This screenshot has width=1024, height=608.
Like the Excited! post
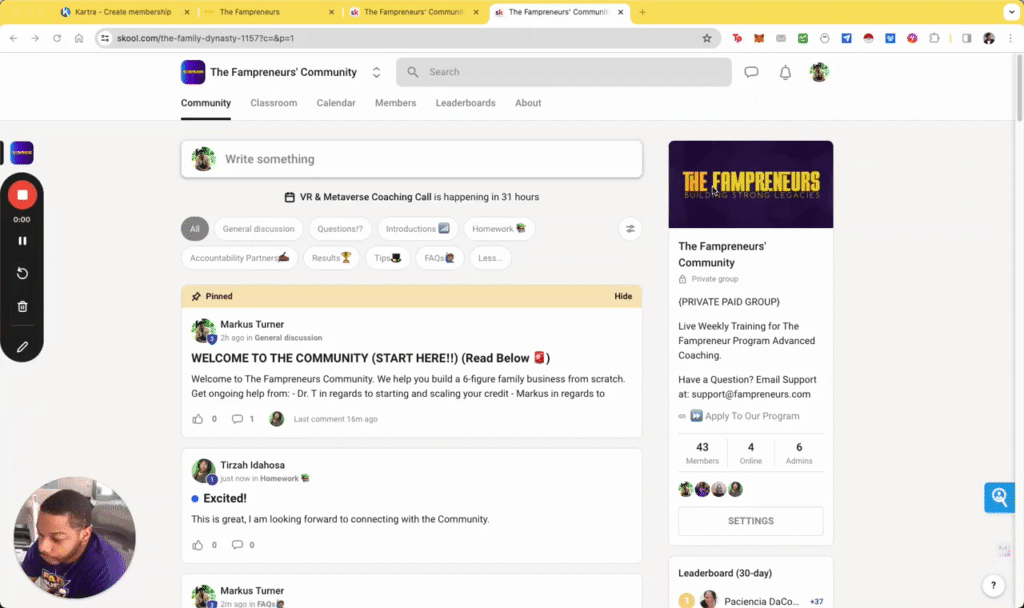tap(197, 545)
